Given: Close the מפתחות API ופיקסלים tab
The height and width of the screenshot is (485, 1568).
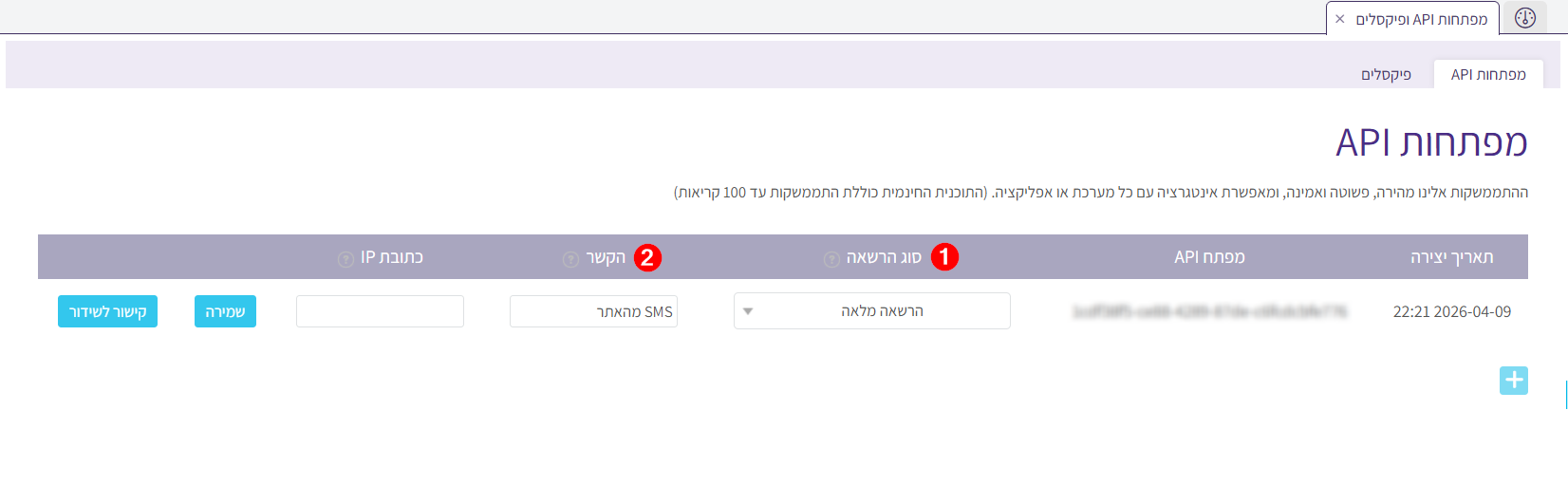Looking at the screenshot, I should tap(1340, 19).
